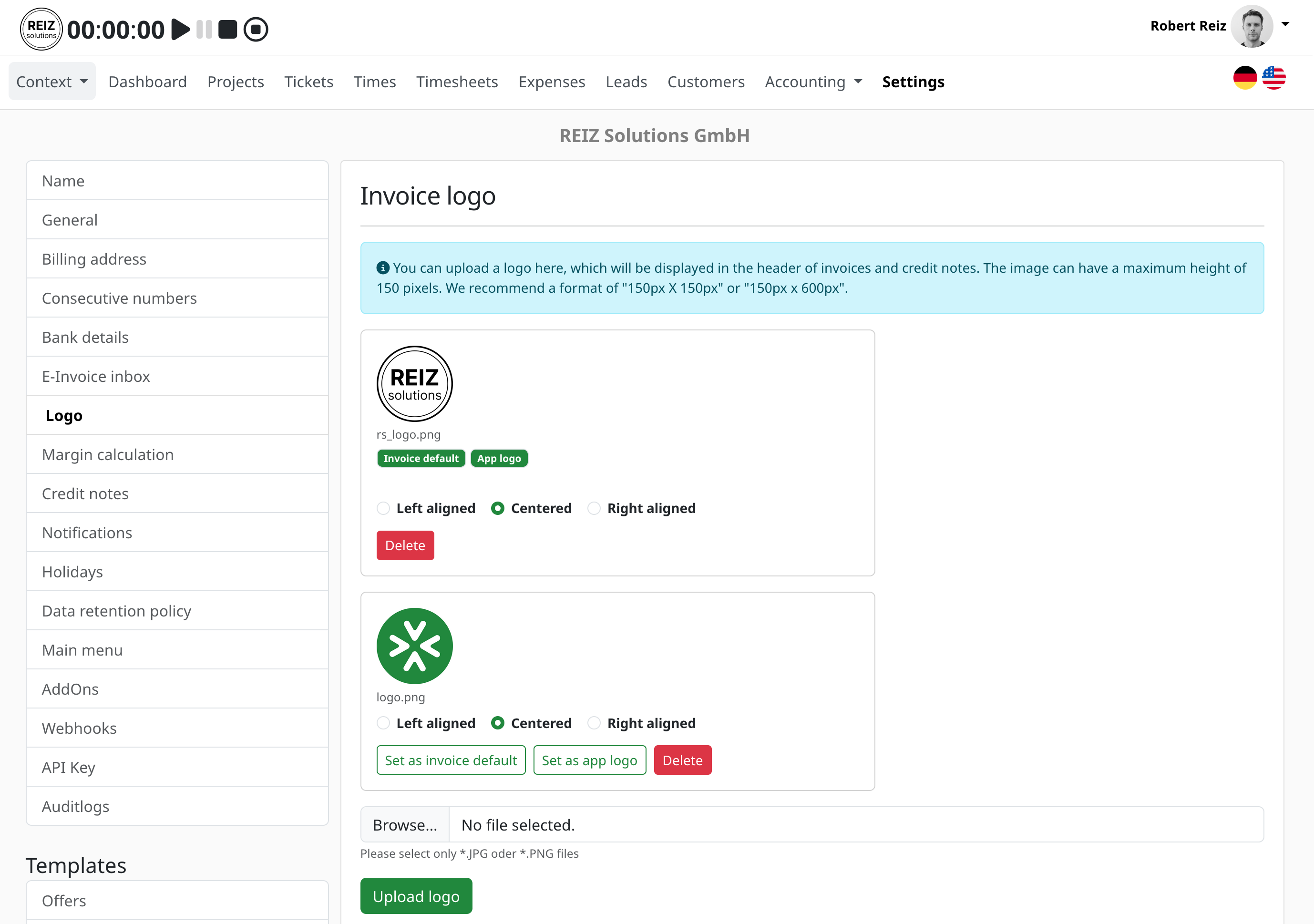Viewport: 1314px width, 924px height.
Task: Switch language to German via the flag
Action: tap(1245, 78)
